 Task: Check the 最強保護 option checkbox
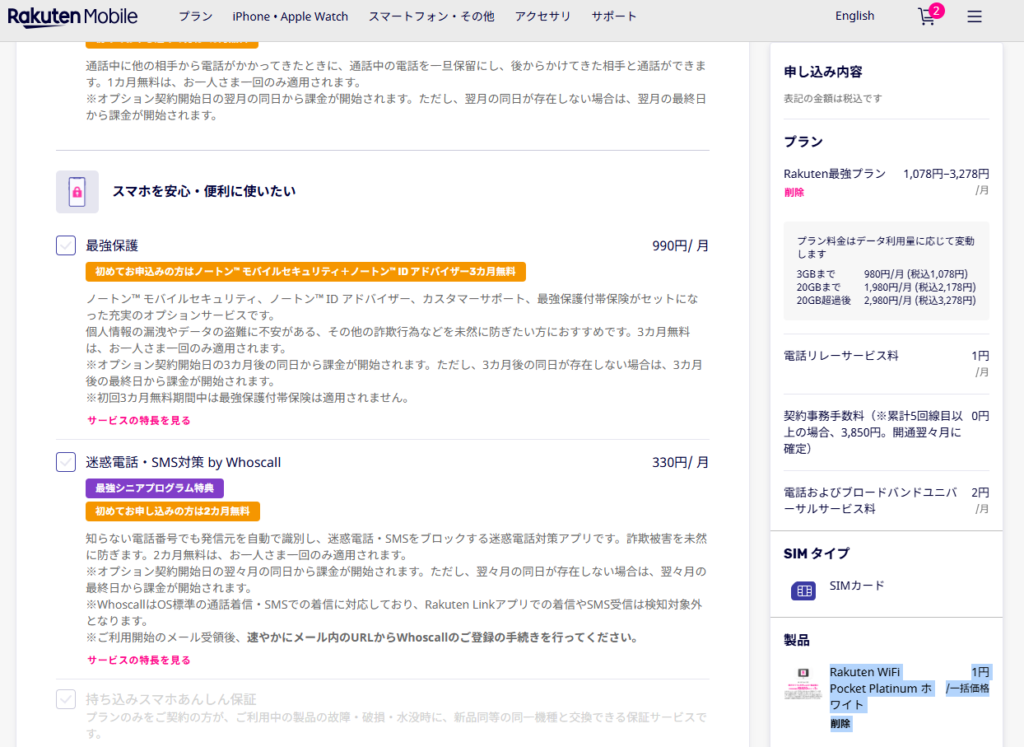coord(66,245)
